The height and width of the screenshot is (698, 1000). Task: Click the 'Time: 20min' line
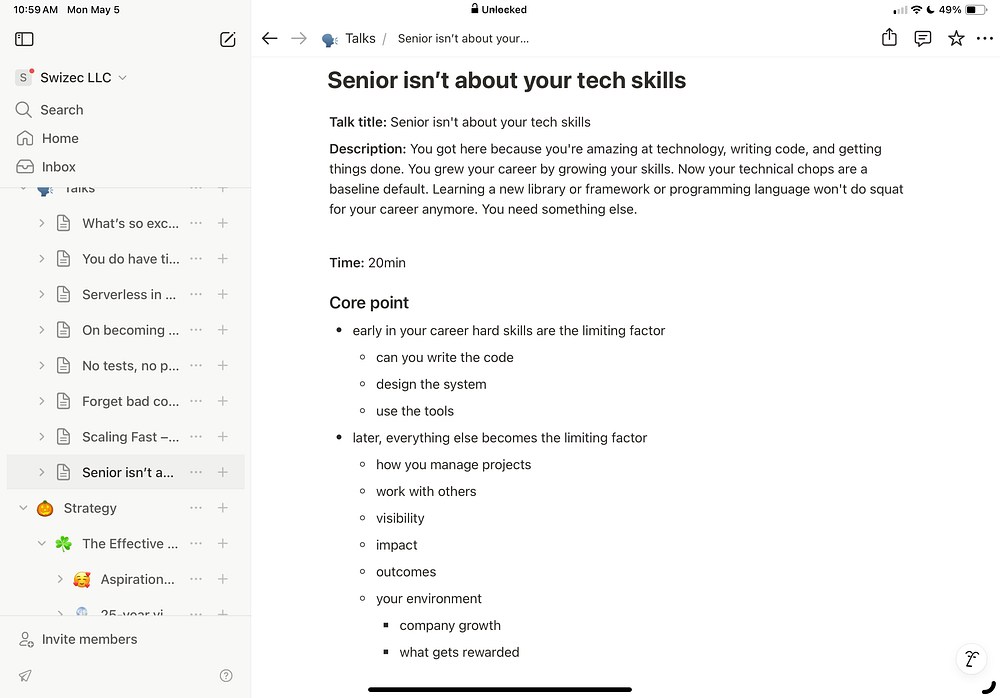point(367,263)
